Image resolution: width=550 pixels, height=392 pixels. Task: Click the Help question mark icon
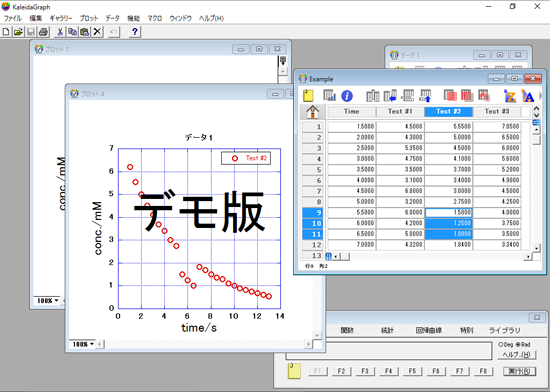point(135,32)
